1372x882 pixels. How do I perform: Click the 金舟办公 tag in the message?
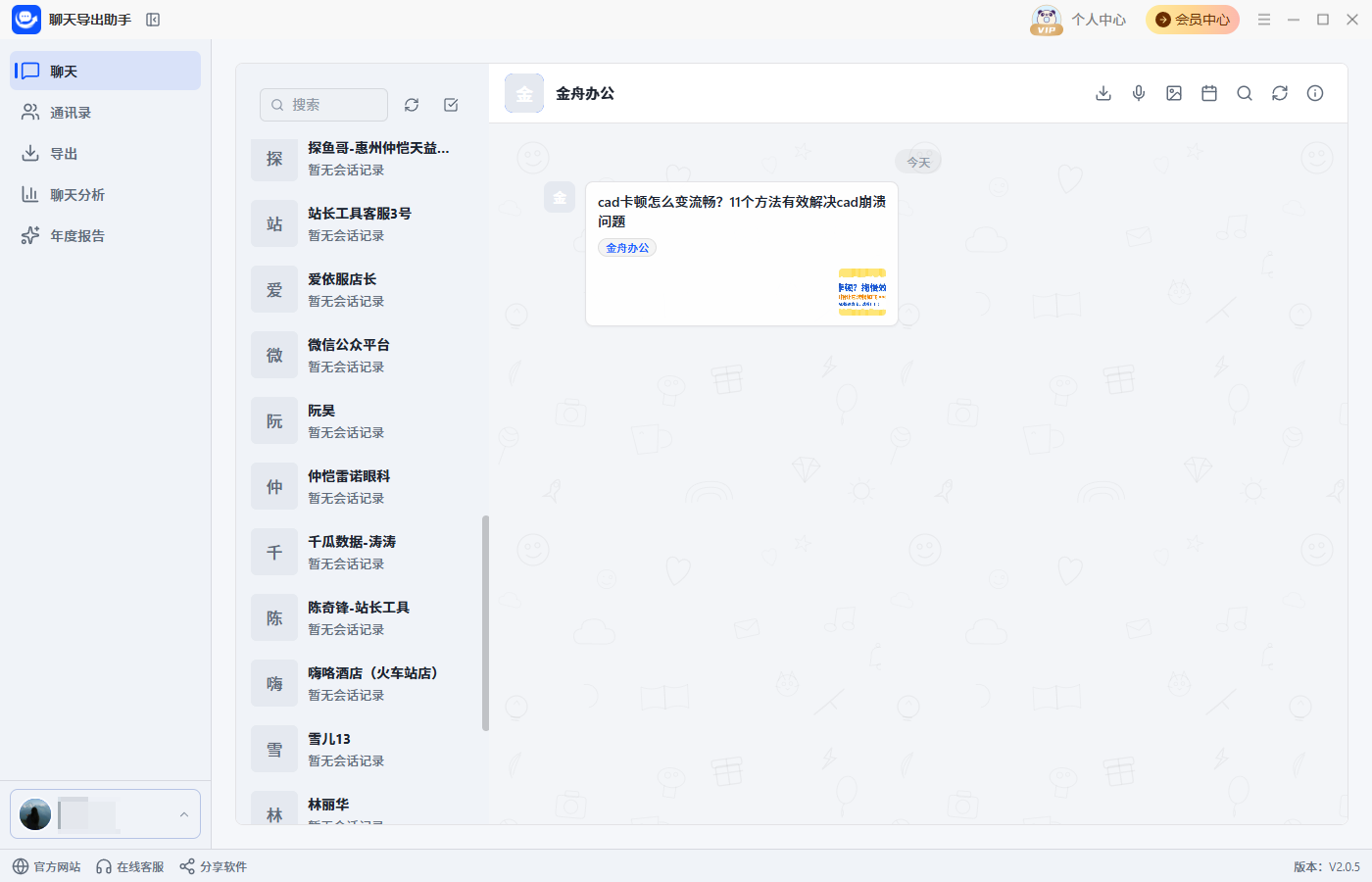tap(627, 248)
